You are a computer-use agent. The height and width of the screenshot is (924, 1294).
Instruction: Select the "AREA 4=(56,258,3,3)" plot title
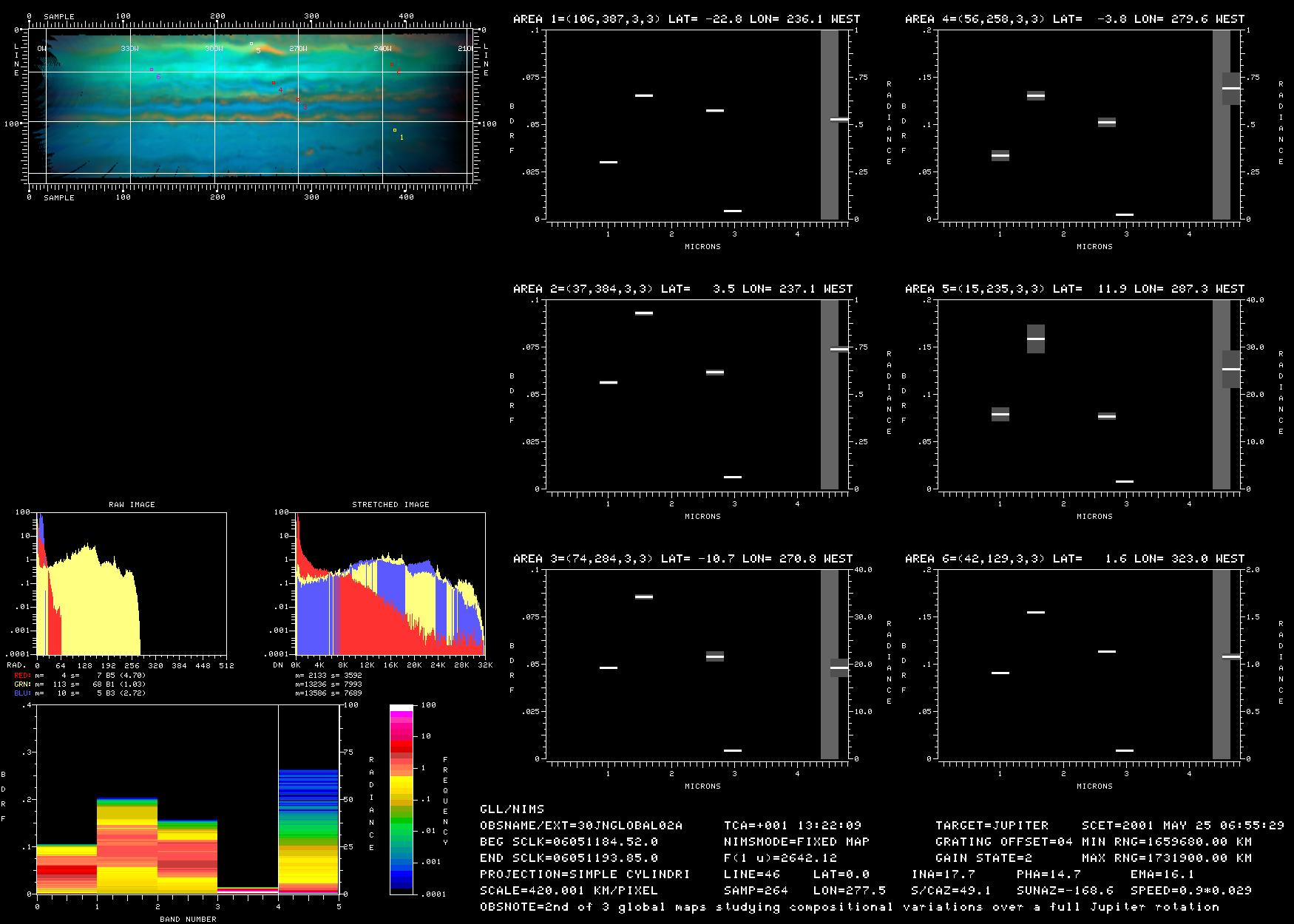975,19
